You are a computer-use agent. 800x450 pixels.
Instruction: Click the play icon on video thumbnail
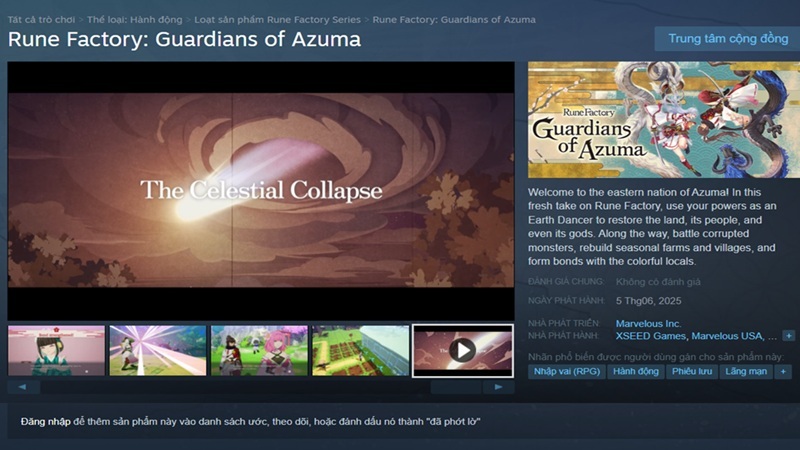click(462, 351)
